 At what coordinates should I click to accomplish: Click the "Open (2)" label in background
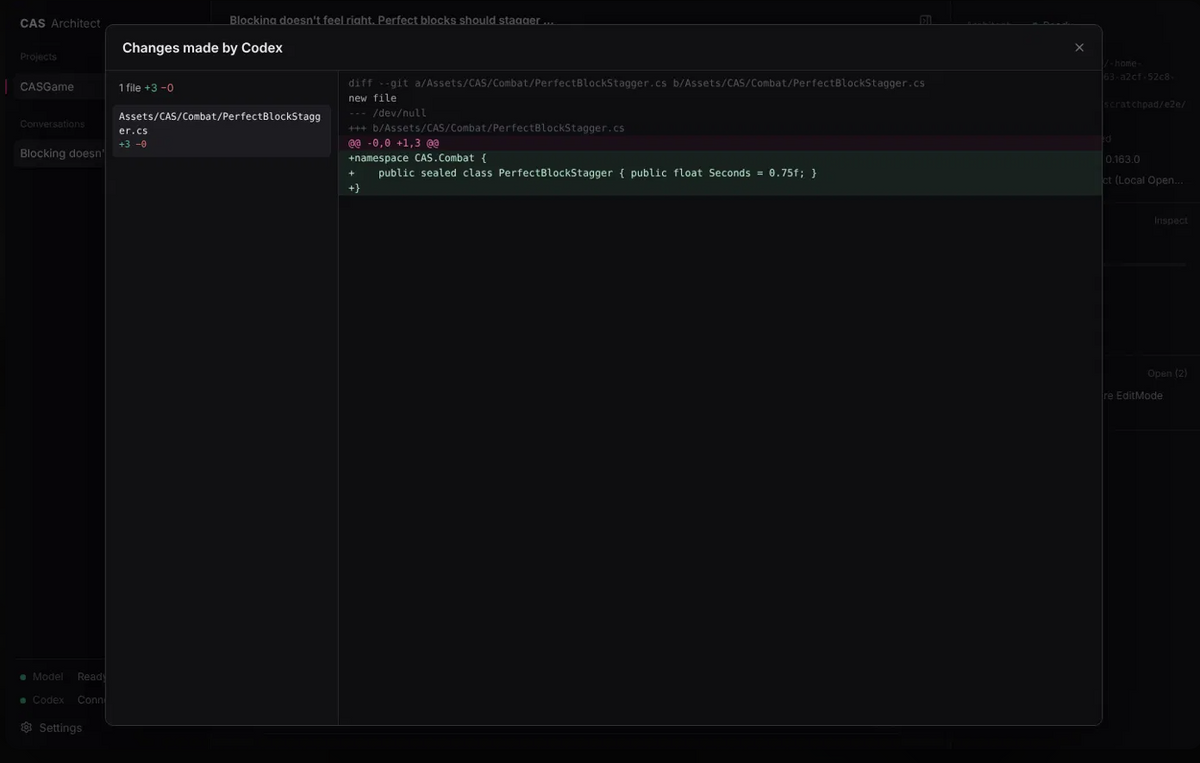click(x=1167, y=373)
